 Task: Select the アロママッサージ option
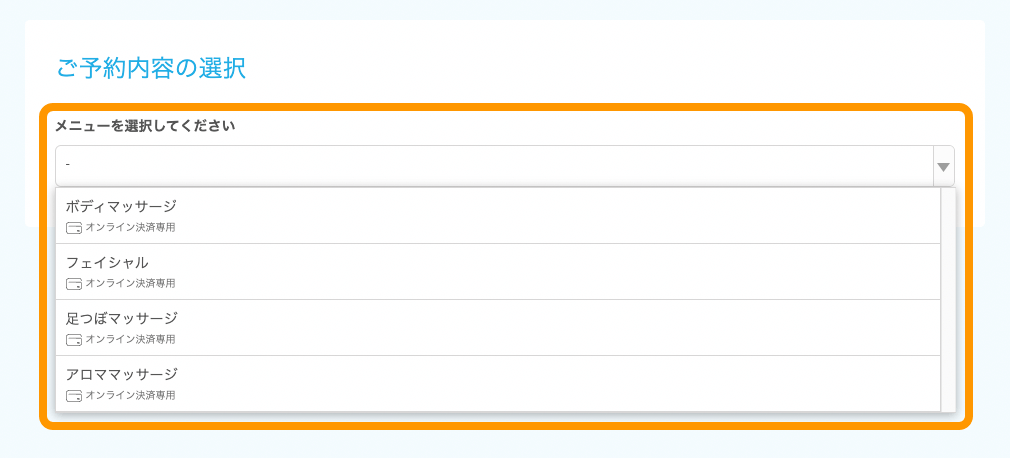click(121, 374)
